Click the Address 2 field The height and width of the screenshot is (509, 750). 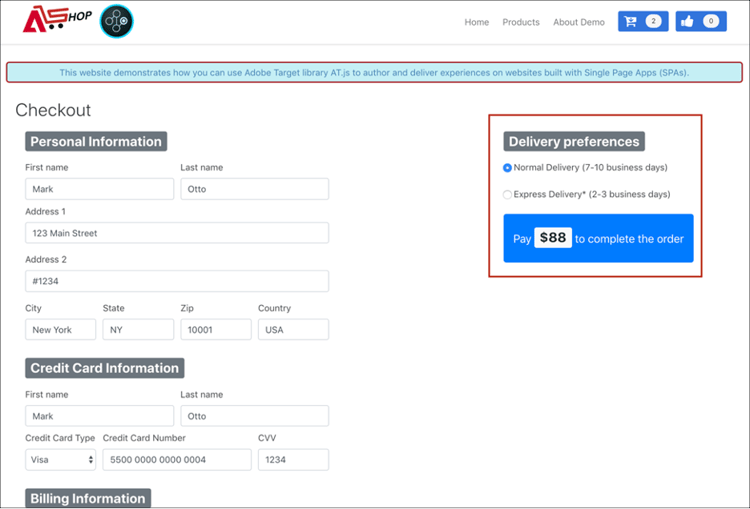pyautogui.click(x=177, y=281)
